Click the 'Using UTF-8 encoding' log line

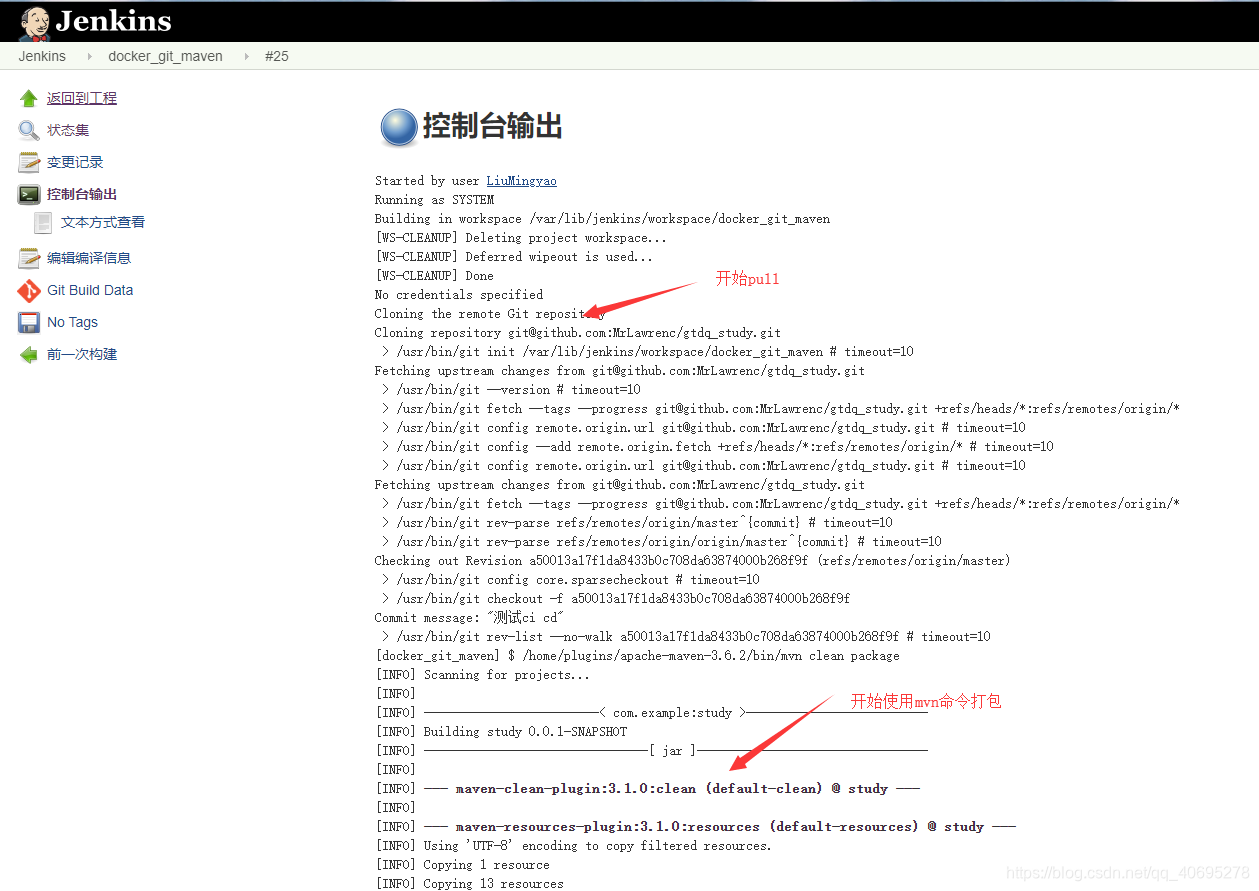[x=573, y=846]
